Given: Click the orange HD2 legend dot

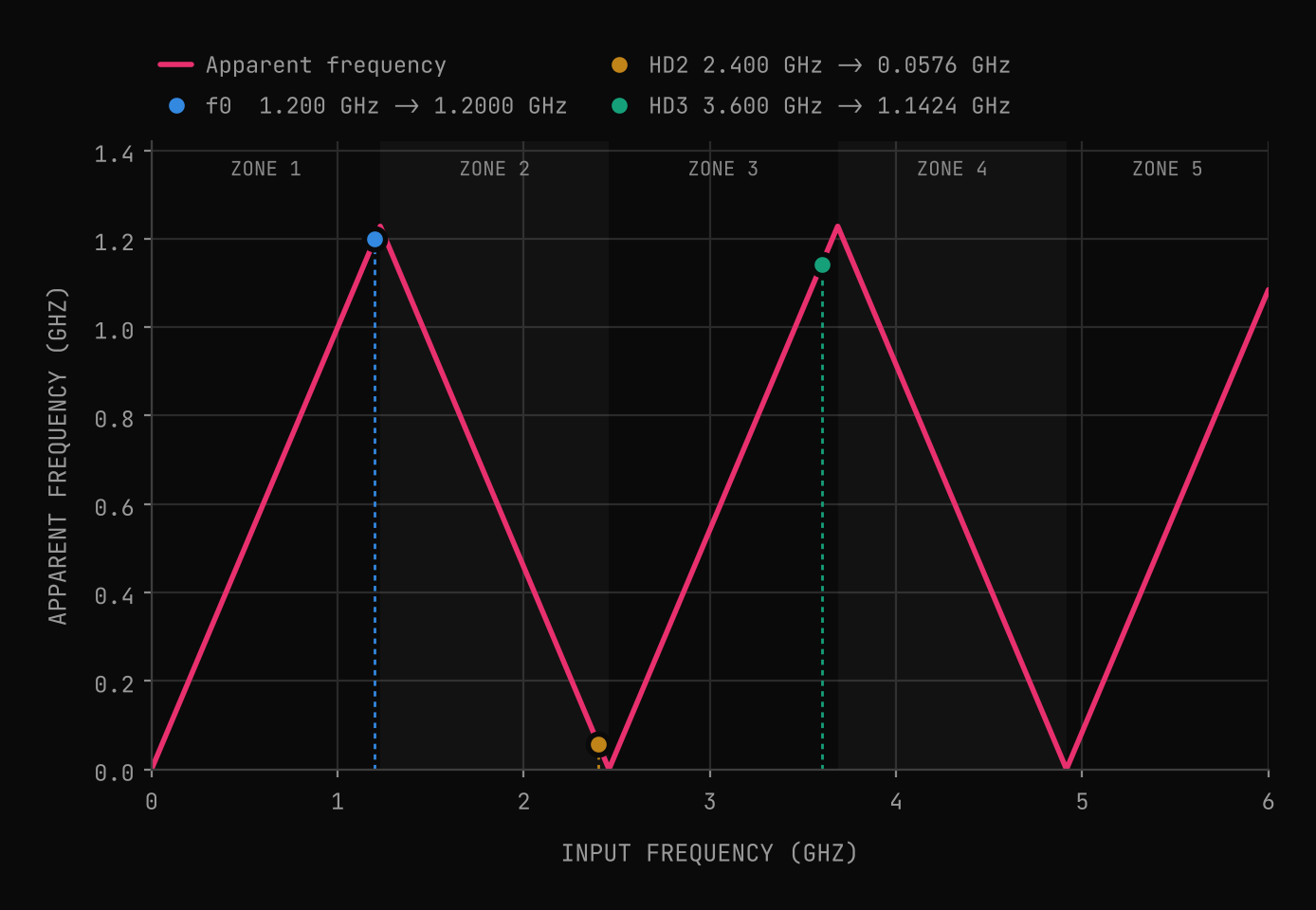Looking at the screenshot, I should (x=619, y=64).
